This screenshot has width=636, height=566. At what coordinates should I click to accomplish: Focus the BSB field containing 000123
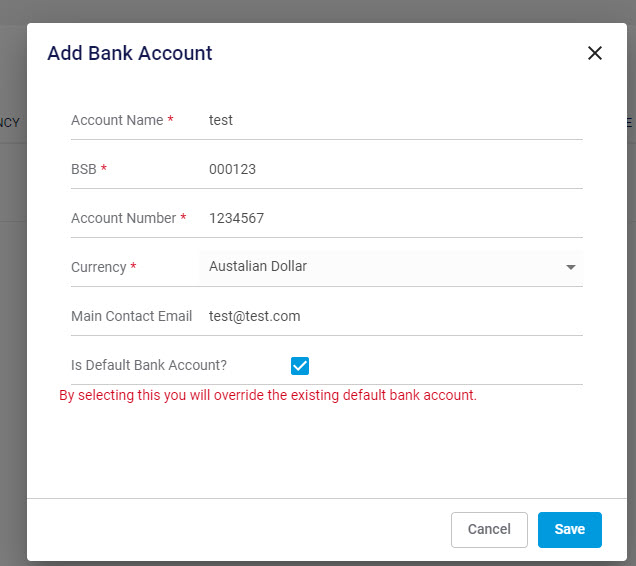point(390,169)
